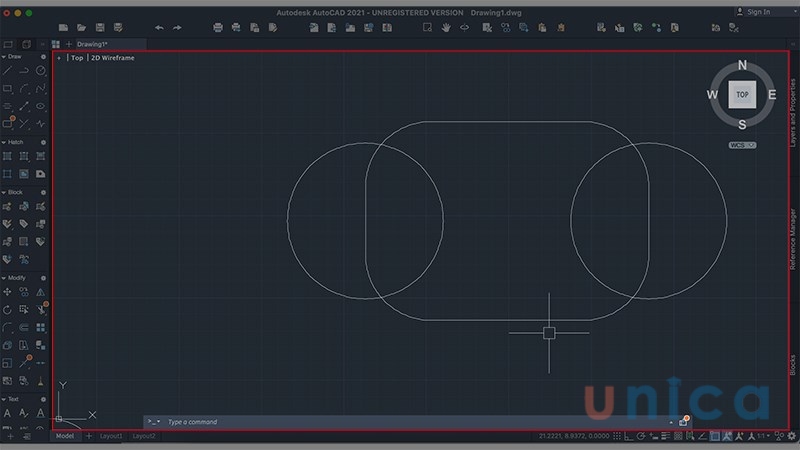Select the Fillet tool in Modify panel
The width and height of the screenshot is (800, 450).
[7, 327]
